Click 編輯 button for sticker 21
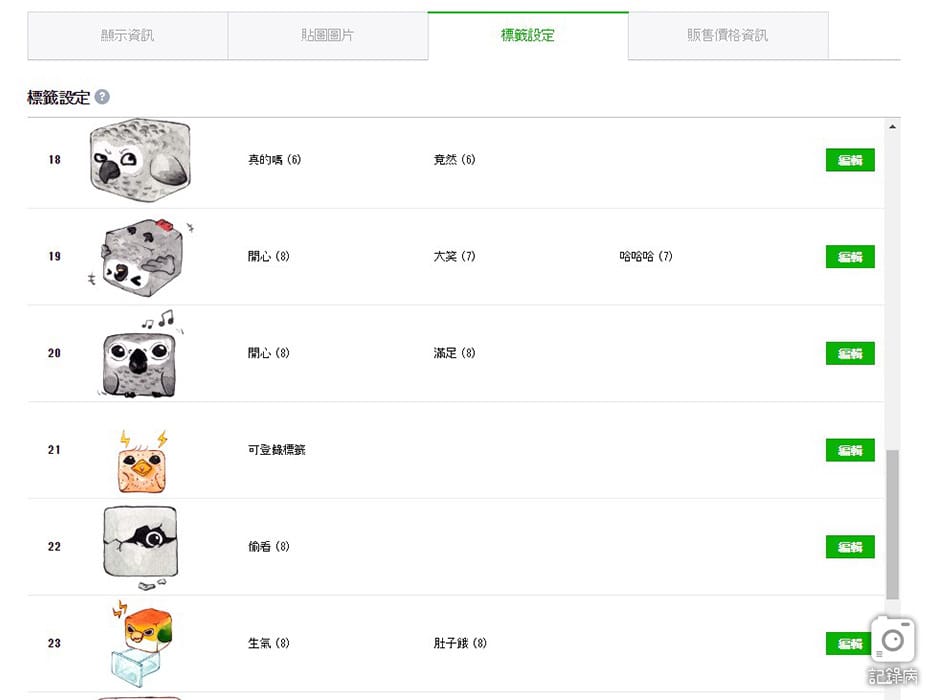The height and width of the screenshot is (700, 933). point(849,450)
